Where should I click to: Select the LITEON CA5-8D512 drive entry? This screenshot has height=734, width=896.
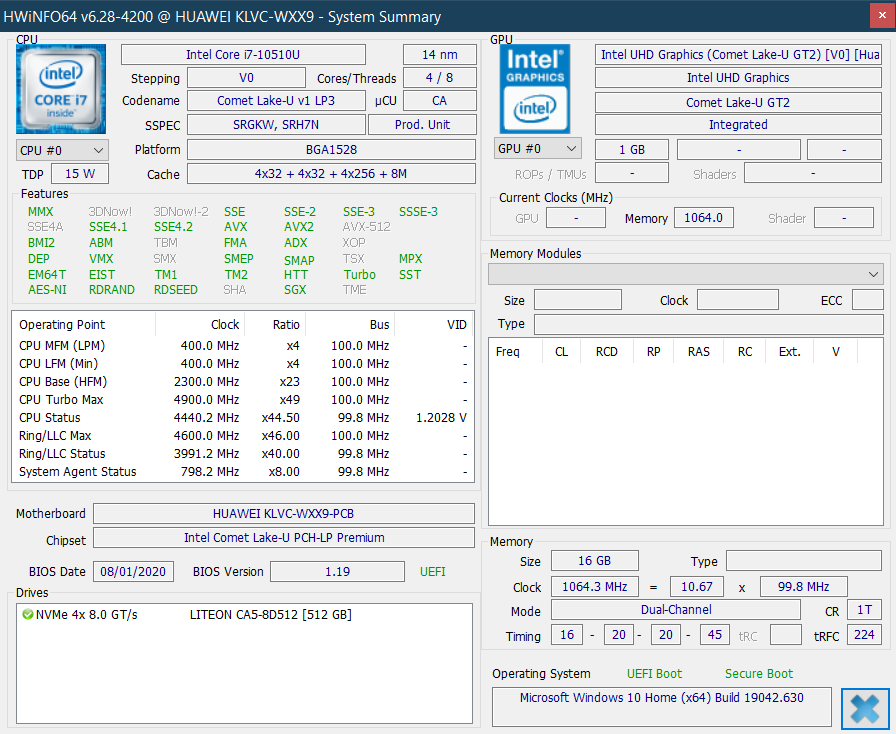click(270, 615)
